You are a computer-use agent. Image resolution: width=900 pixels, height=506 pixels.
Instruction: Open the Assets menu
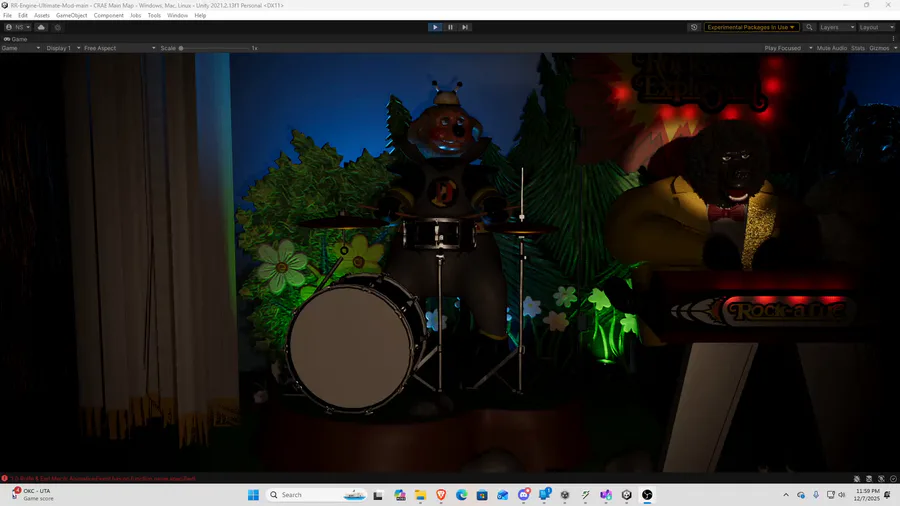[42, 15]
